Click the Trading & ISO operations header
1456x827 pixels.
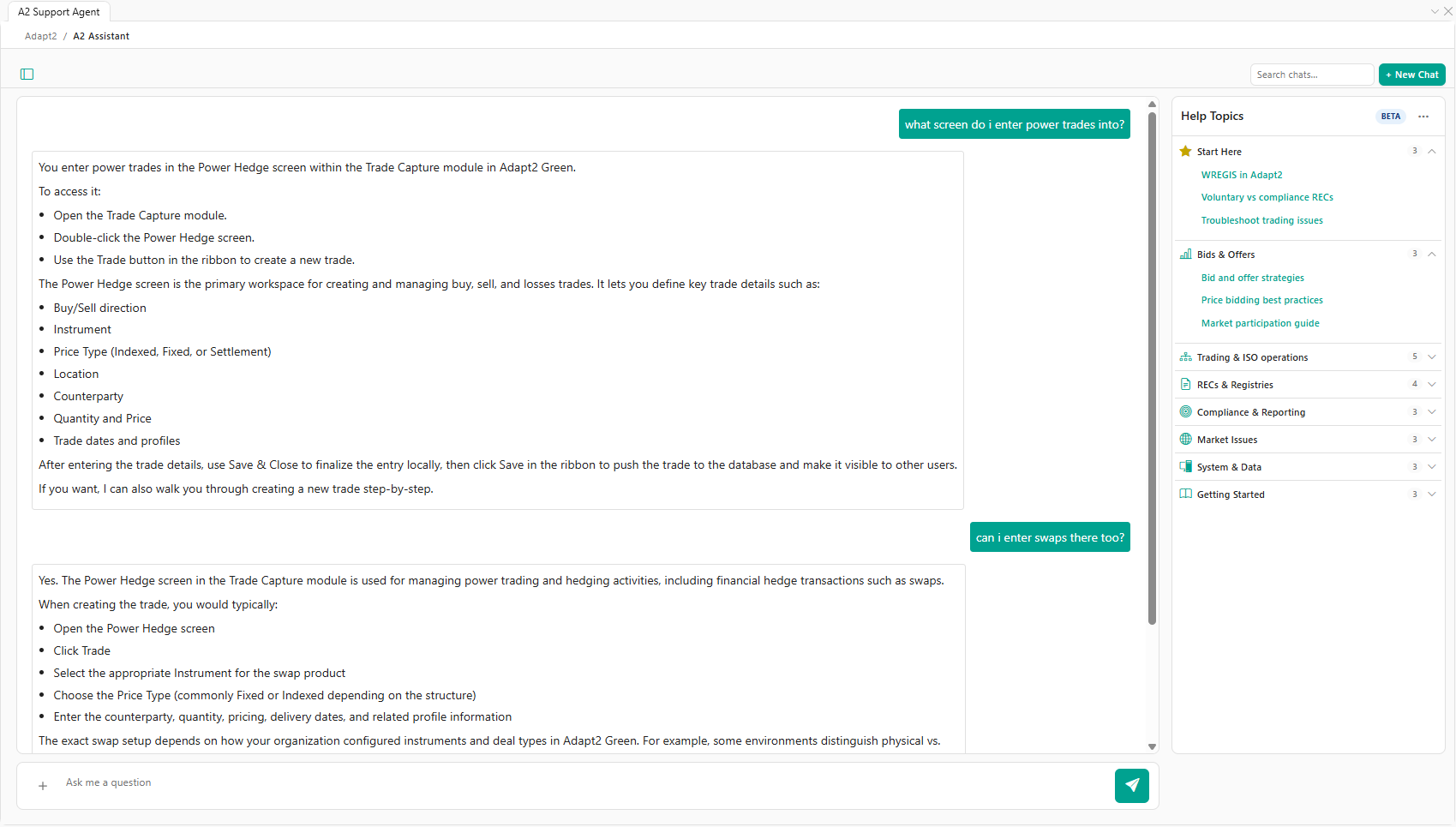[x=1309, y=357]
